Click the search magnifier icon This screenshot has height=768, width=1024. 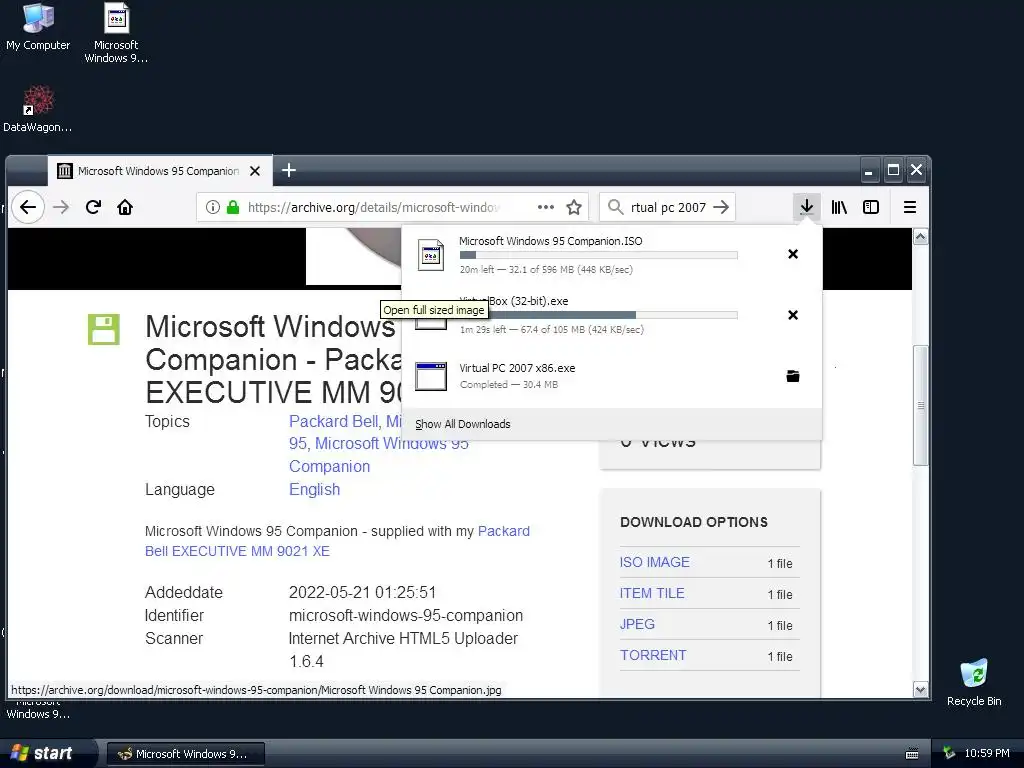(x=615, y=207)
